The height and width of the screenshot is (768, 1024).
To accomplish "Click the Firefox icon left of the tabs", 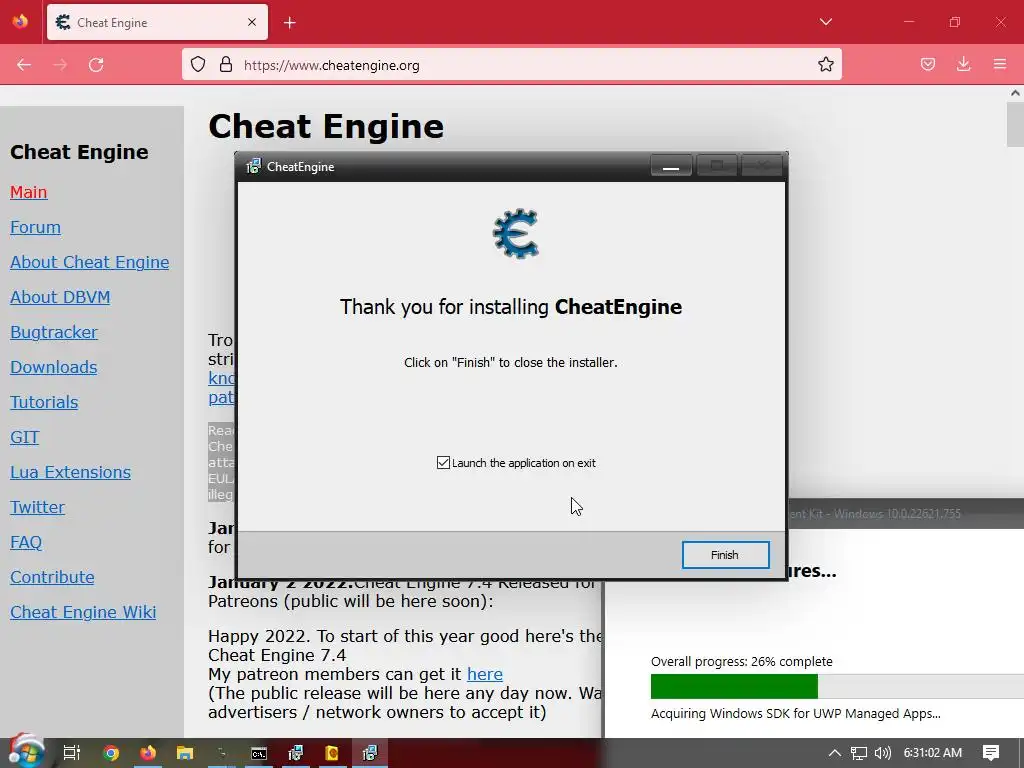I will tap(20, 22).
